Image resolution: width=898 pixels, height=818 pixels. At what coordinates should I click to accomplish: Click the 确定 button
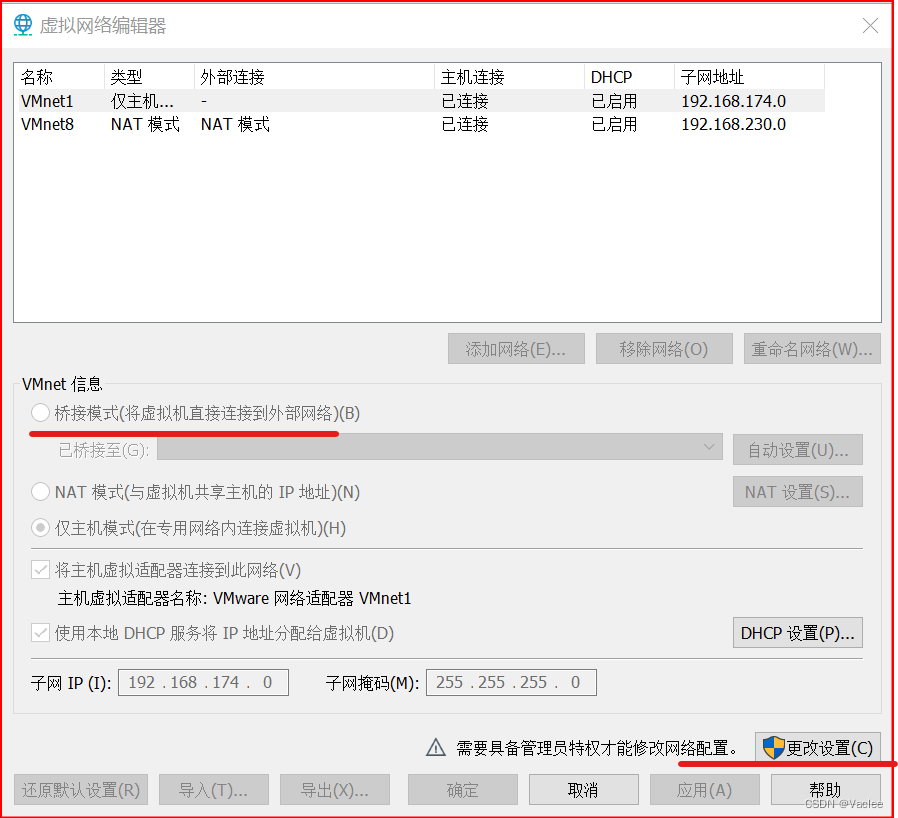tap(462, 790)
